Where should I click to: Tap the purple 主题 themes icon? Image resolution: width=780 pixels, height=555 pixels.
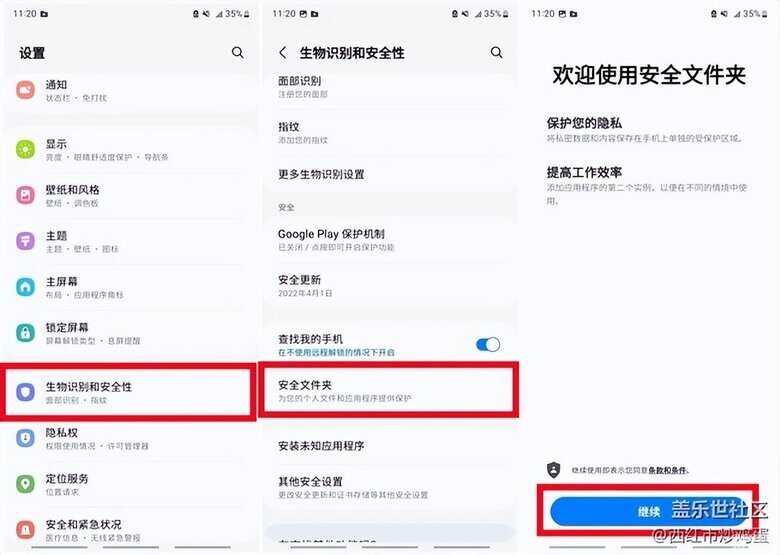click(25, 241)
